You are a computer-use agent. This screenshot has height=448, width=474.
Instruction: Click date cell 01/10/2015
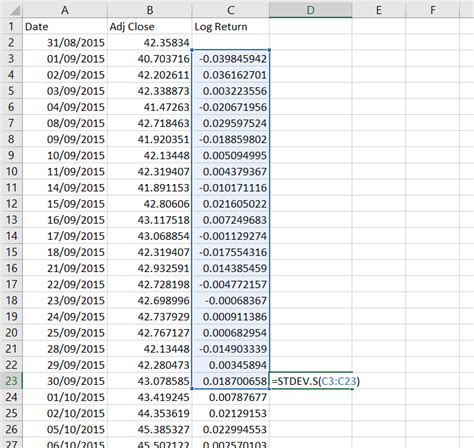click(65, 397)
